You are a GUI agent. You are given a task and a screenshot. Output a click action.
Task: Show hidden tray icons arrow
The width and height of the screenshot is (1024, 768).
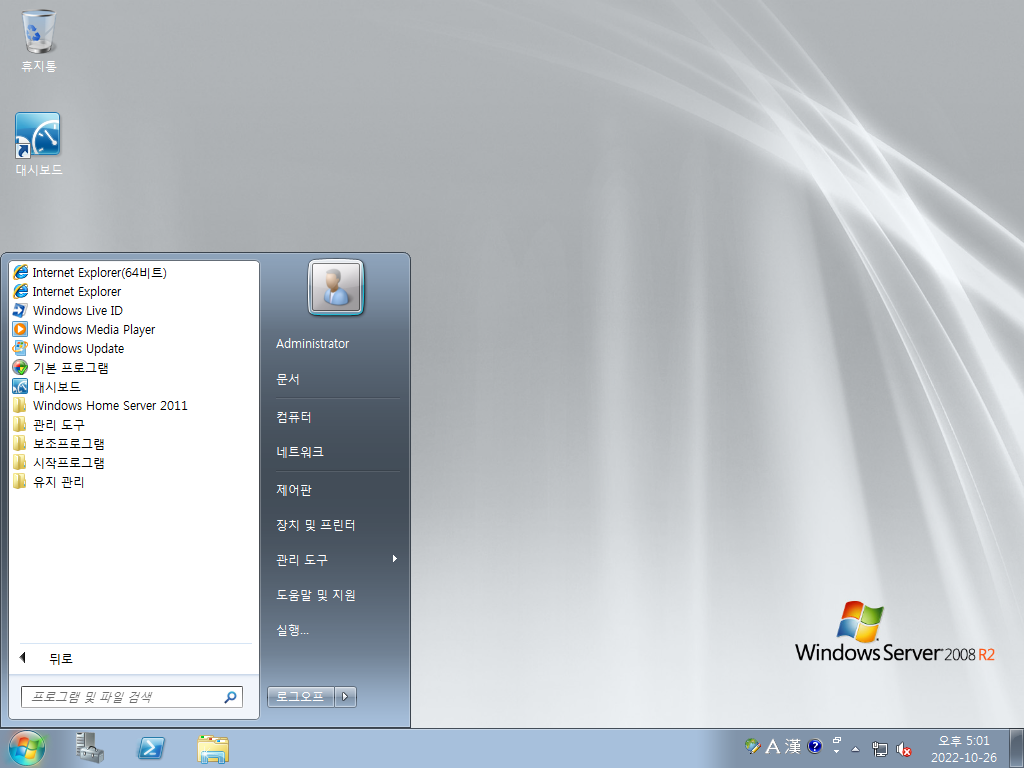(x=856, y=749)
